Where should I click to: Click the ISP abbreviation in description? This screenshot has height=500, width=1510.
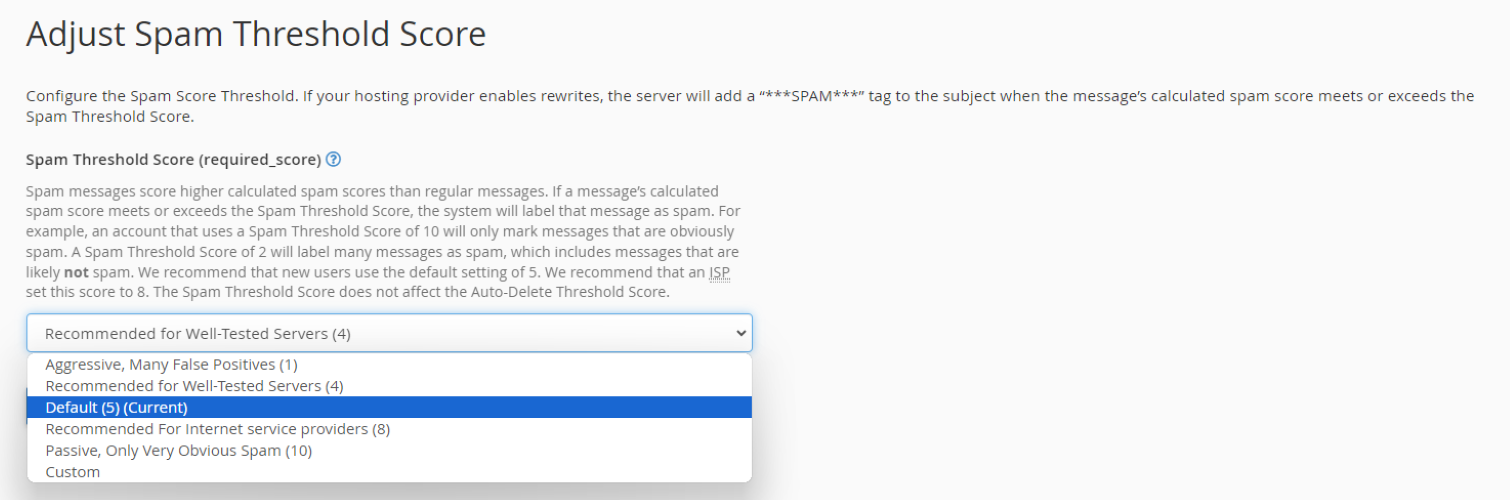(x=720, y=273)
